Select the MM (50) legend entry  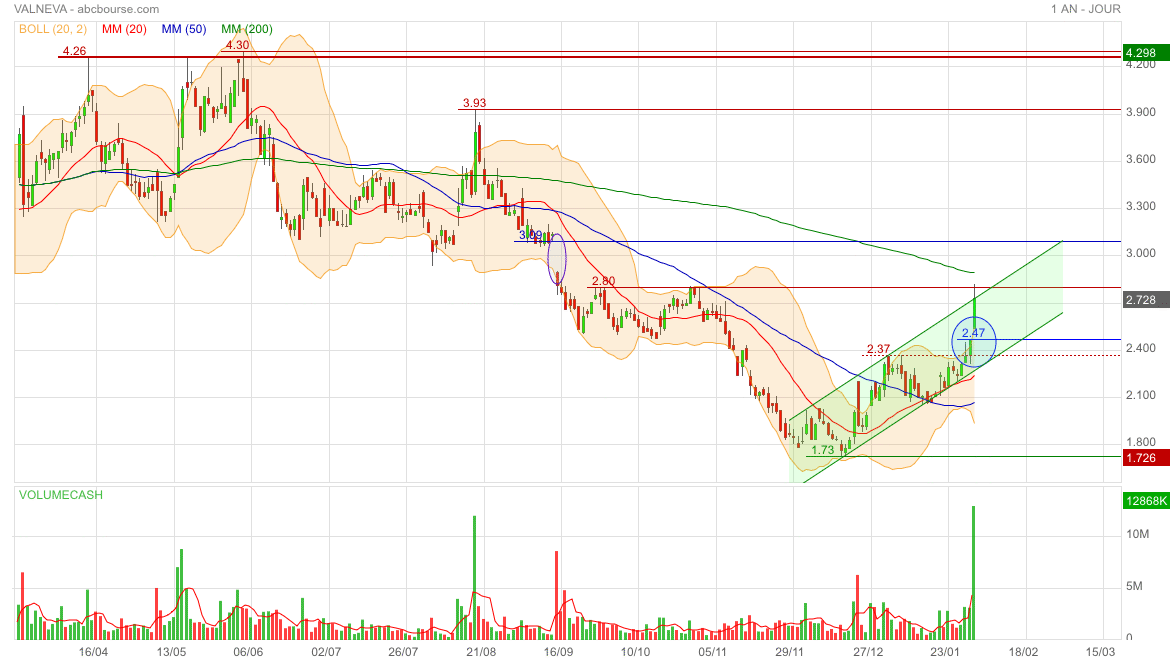[x=184, y=29]
